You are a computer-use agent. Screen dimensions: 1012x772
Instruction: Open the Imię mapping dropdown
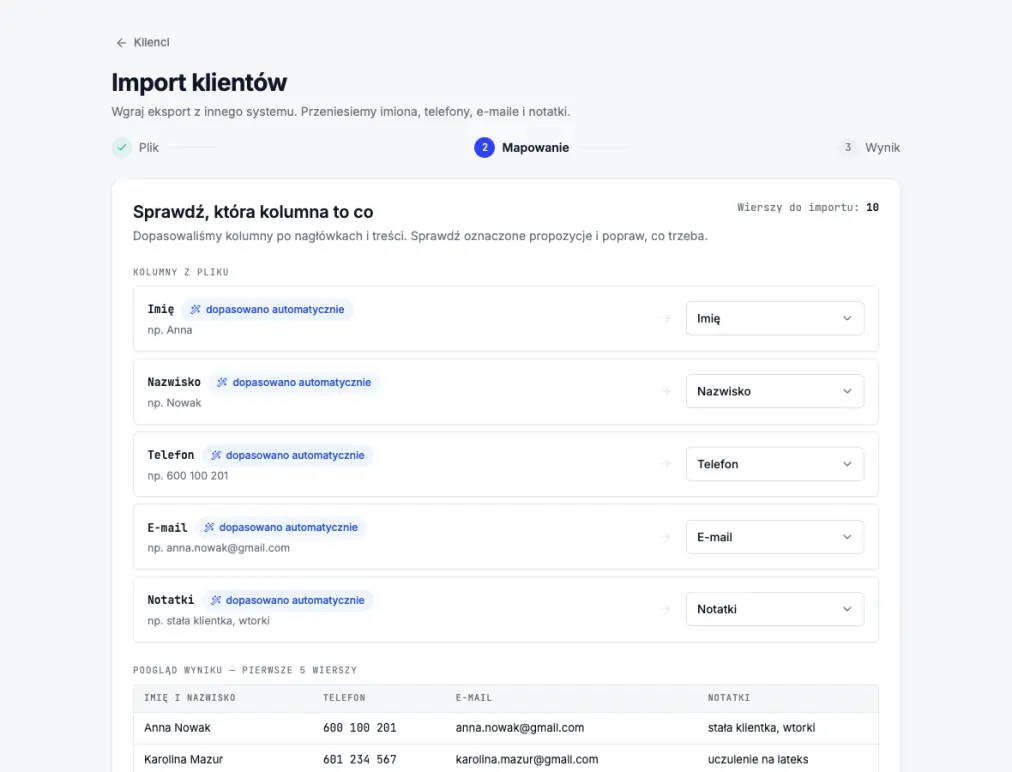click(774, 318)
